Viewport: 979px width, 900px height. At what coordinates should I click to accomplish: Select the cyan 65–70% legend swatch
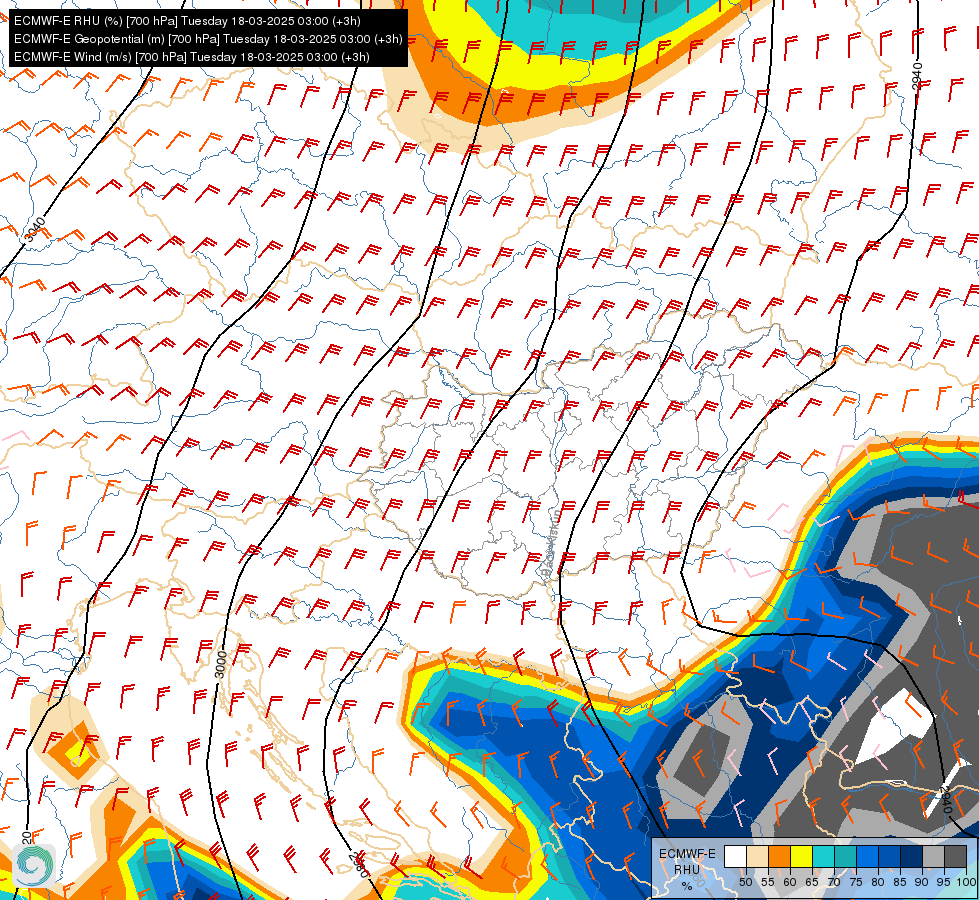click(824, 856)
